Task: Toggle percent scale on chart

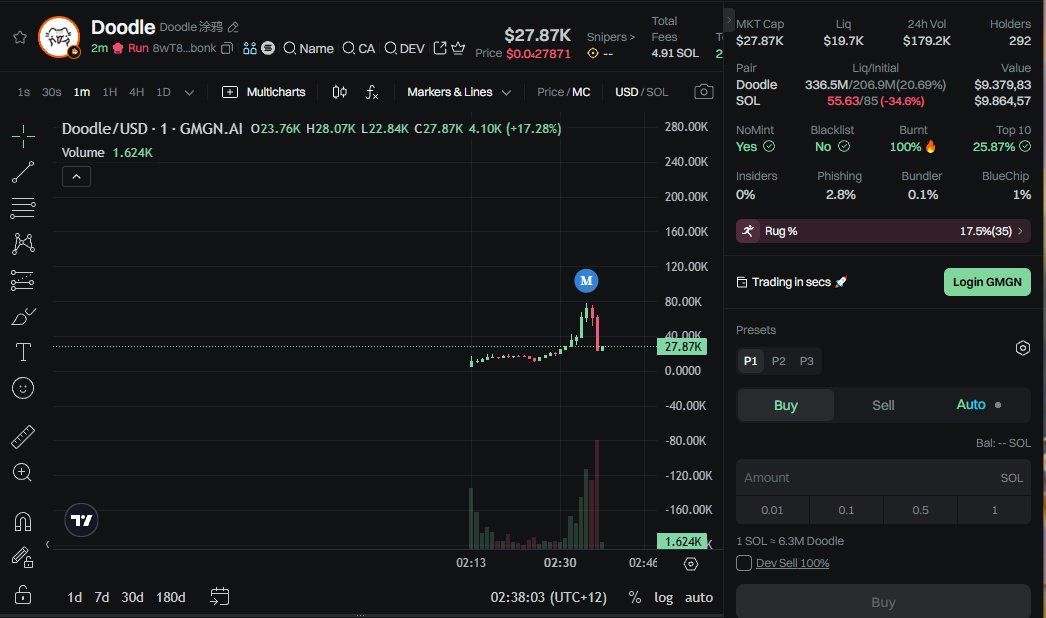Action: [x=634, y=597]
